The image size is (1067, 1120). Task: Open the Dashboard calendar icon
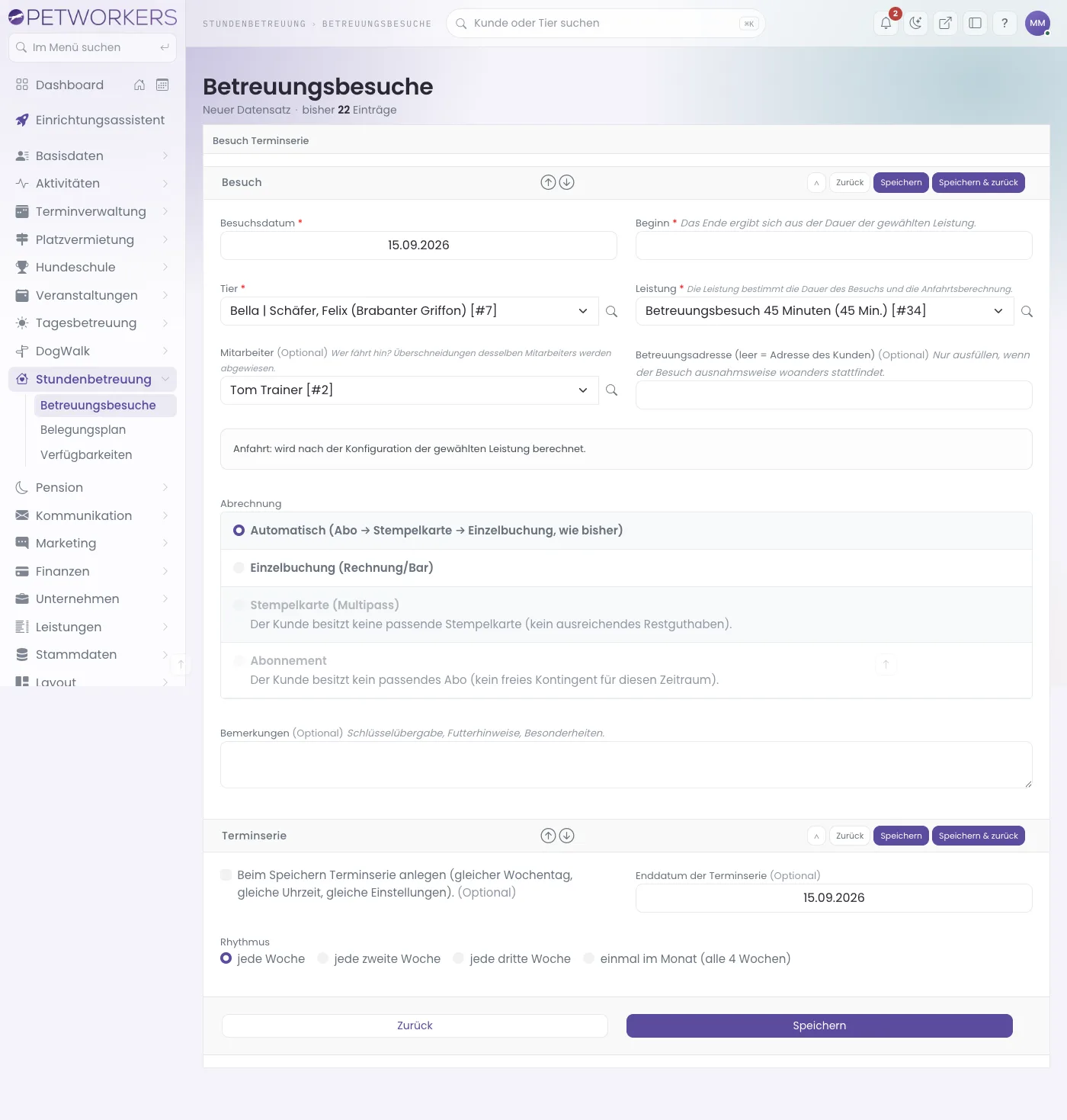pos(162,85)
